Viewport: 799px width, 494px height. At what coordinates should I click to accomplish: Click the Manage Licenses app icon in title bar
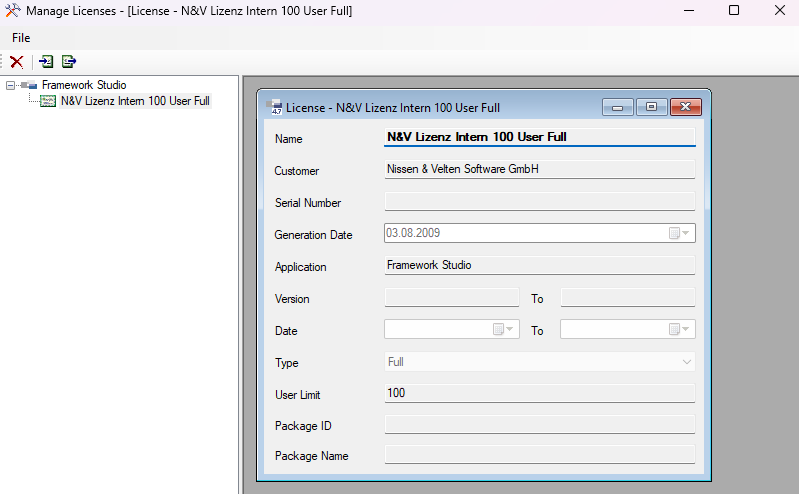pyautogui.click(x=13, y=11)
